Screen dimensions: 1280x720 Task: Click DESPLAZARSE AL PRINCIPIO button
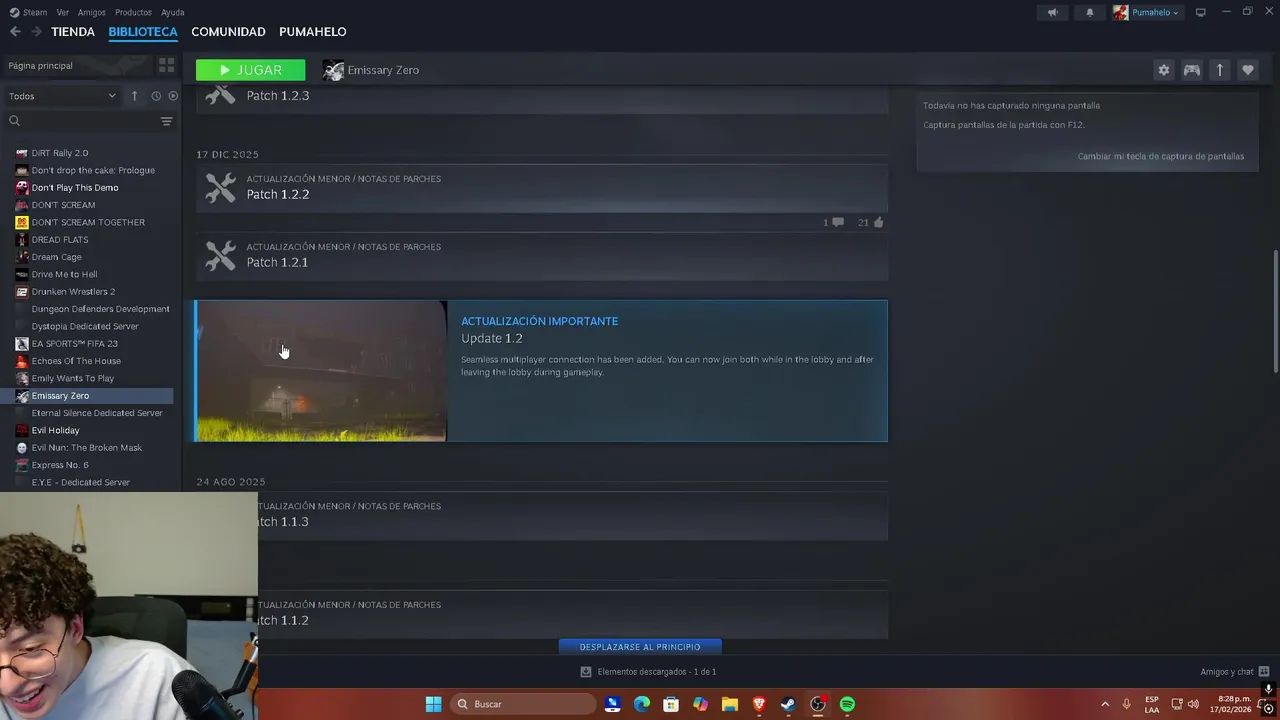click(x=640, y=647)
